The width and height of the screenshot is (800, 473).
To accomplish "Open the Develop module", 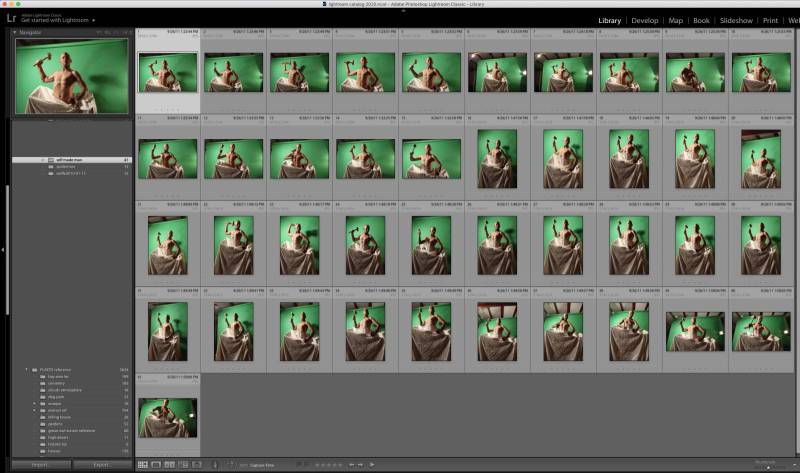I will [644, 20].
